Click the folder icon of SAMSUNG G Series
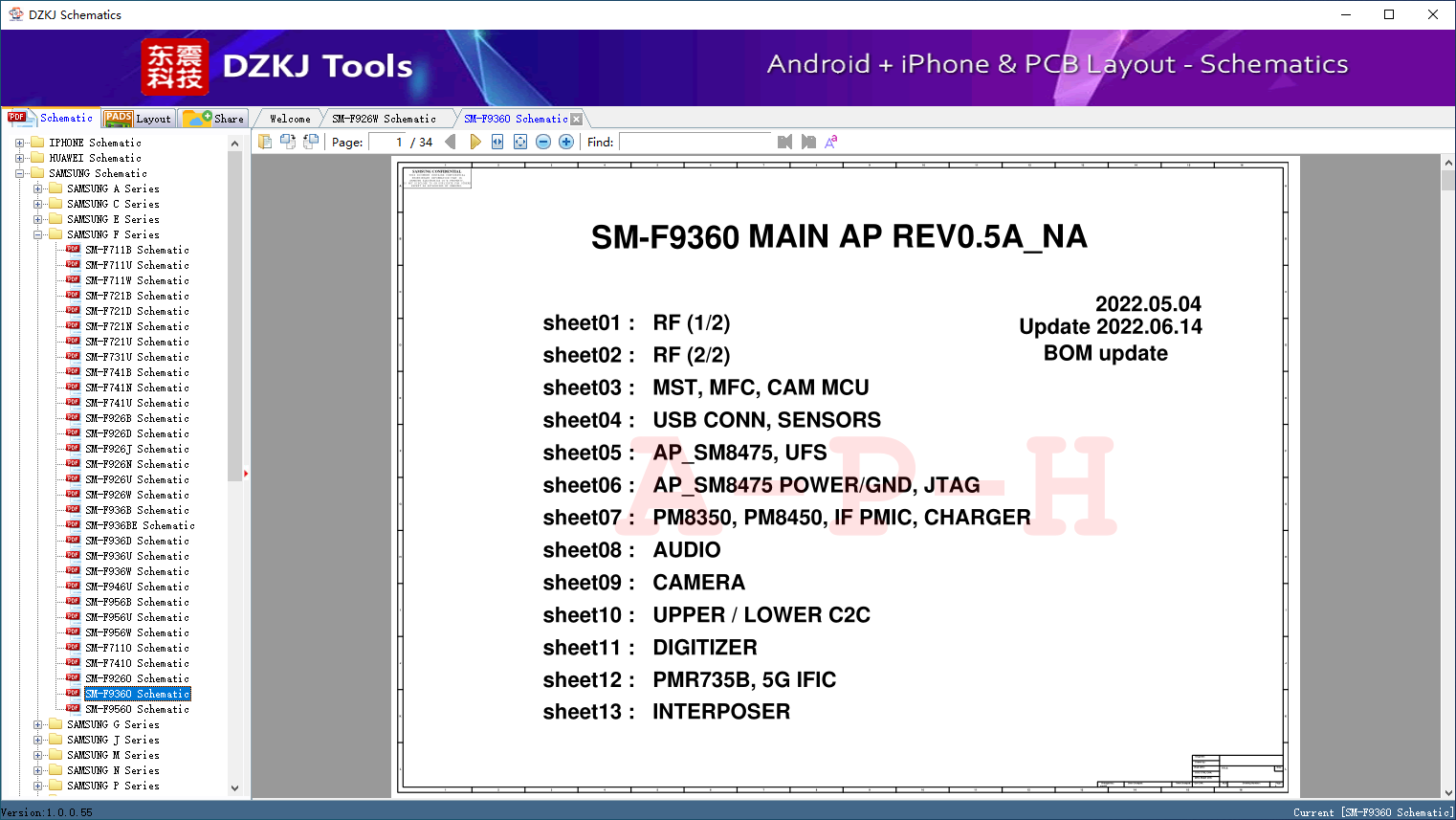The width and height of the screenshot is (1456, 820). click(55, 724)
